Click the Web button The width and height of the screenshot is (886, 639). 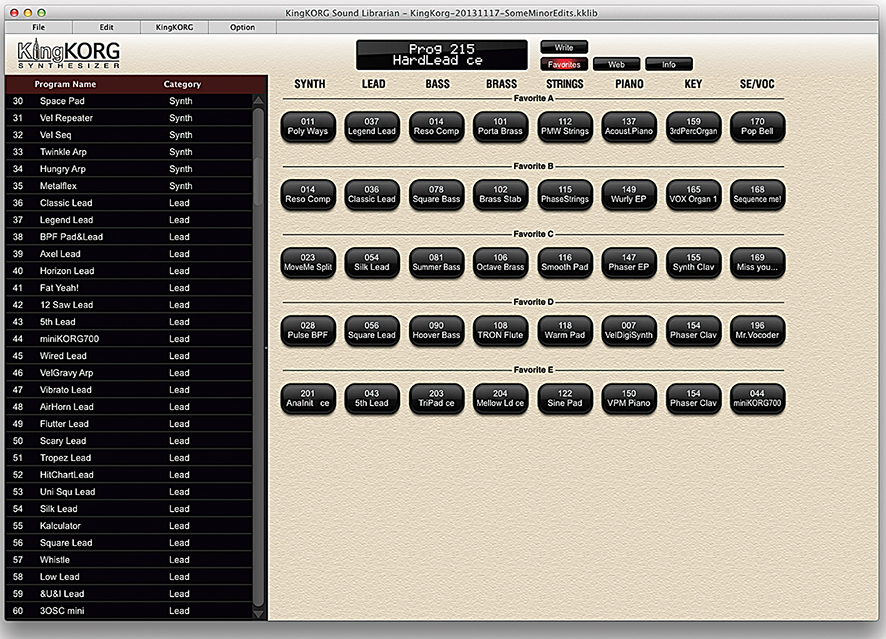point(616,64)
